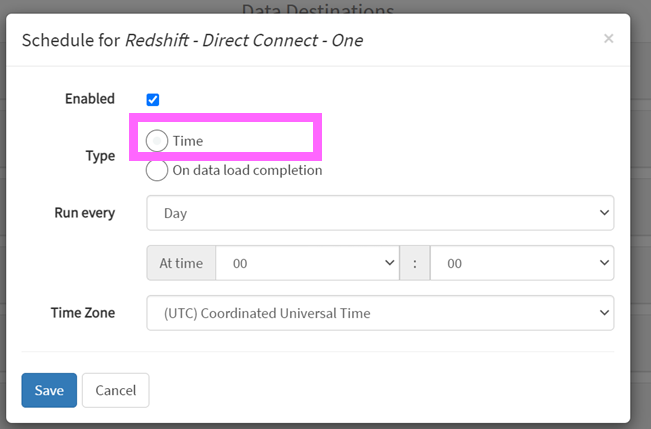Click the Run every field label
The image size is (651, 429).
(85, 213)
